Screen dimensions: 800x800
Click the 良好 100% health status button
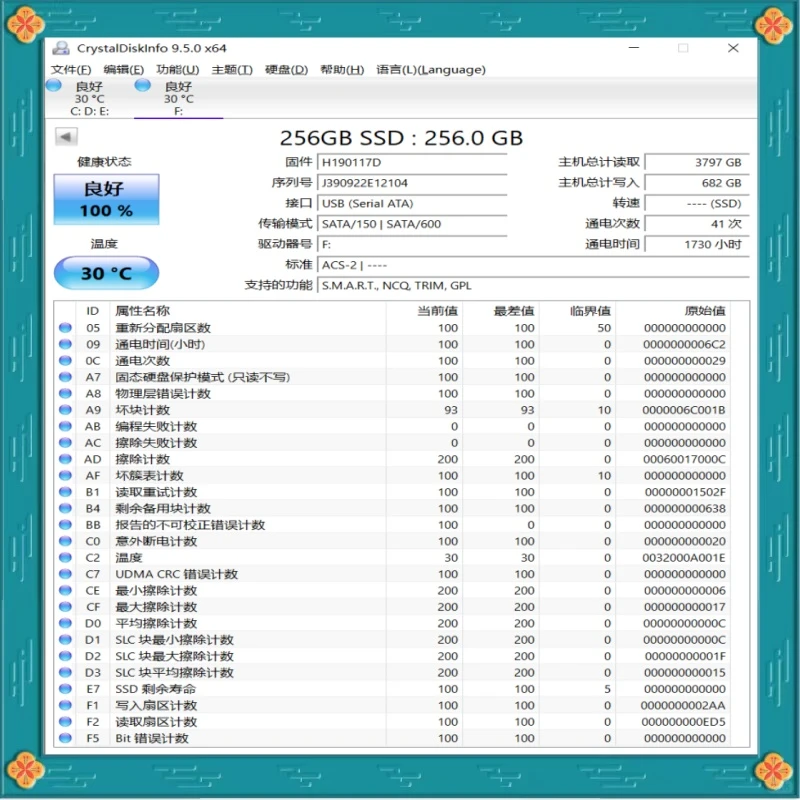tap(105, 198)
